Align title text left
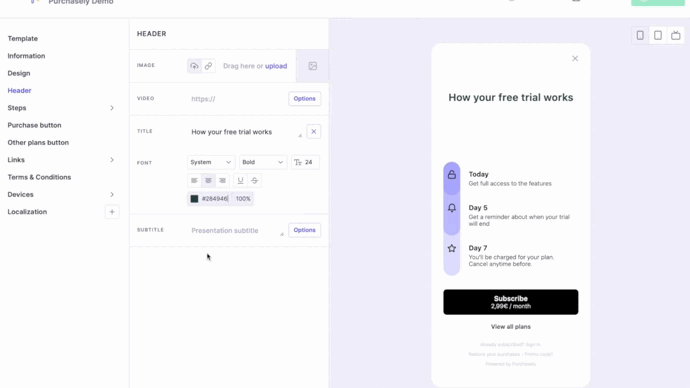690x388 pixels. (194, 180)
